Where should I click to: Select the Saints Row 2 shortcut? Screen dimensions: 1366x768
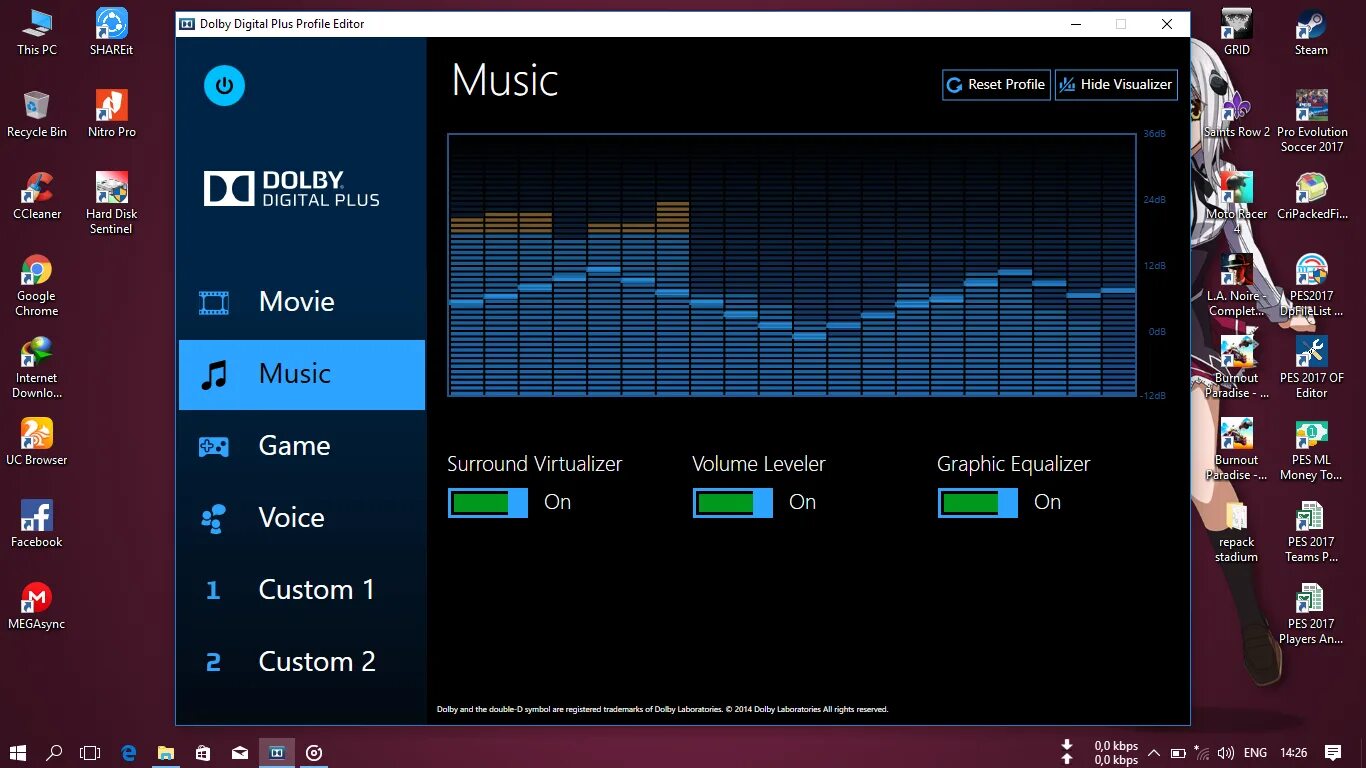pos(1237,114)
